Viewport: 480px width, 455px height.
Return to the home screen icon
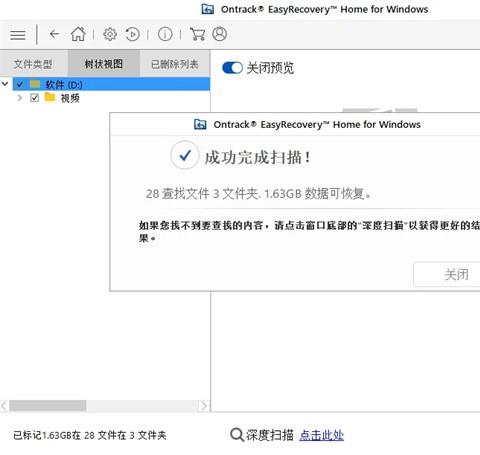click(x=78, y=34)
